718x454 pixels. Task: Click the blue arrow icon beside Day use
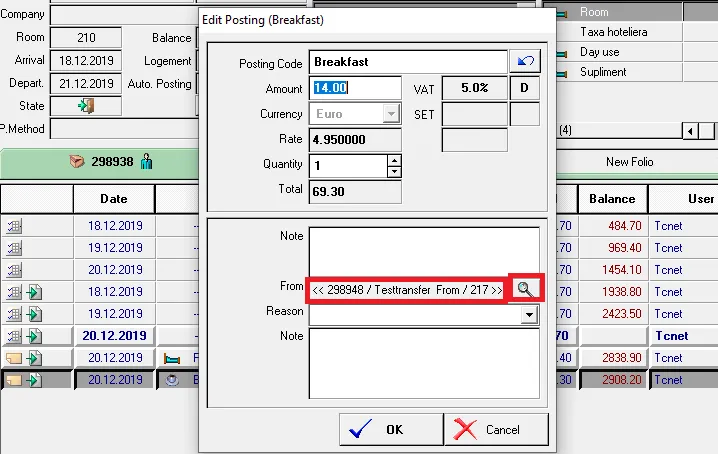tap(562, 54)
